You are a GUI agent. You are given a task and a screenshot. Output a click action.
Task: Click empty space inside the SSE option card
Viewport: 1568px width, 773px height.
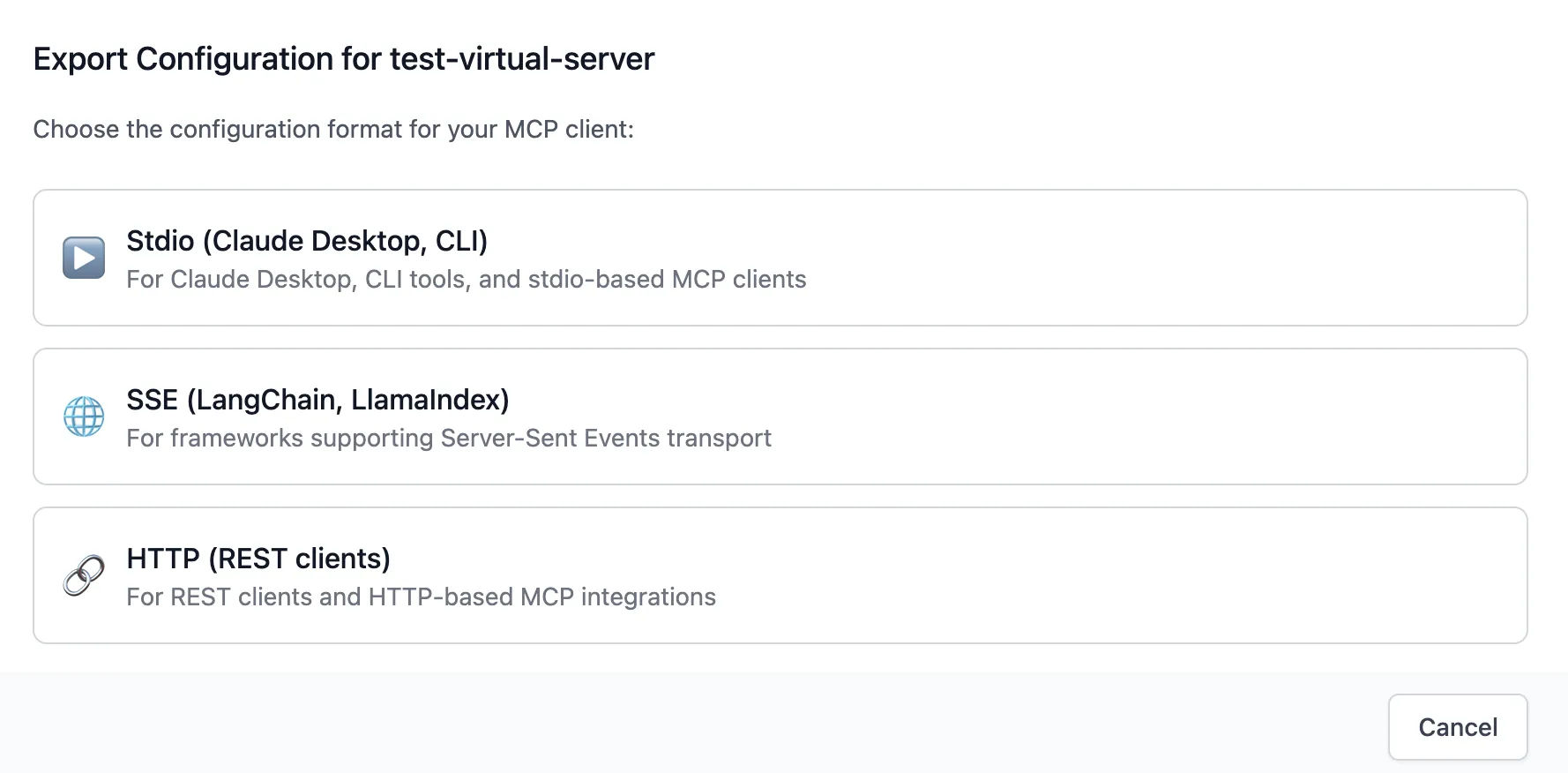(1146, 417)
